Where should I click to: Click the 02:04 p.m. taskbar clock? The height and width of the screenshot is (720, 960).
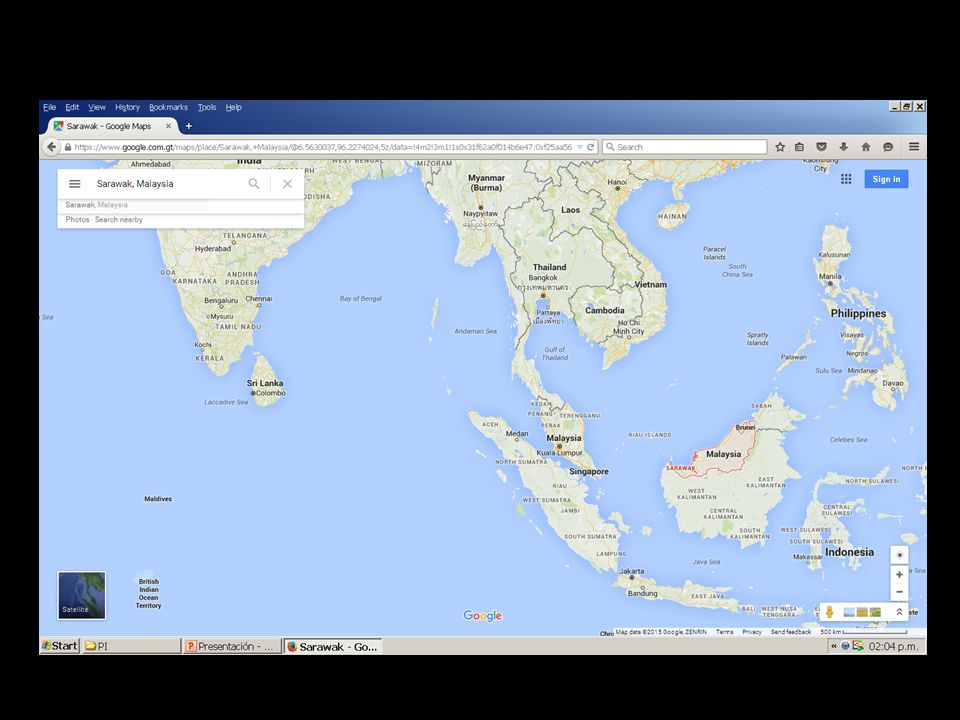click(893, 646)
